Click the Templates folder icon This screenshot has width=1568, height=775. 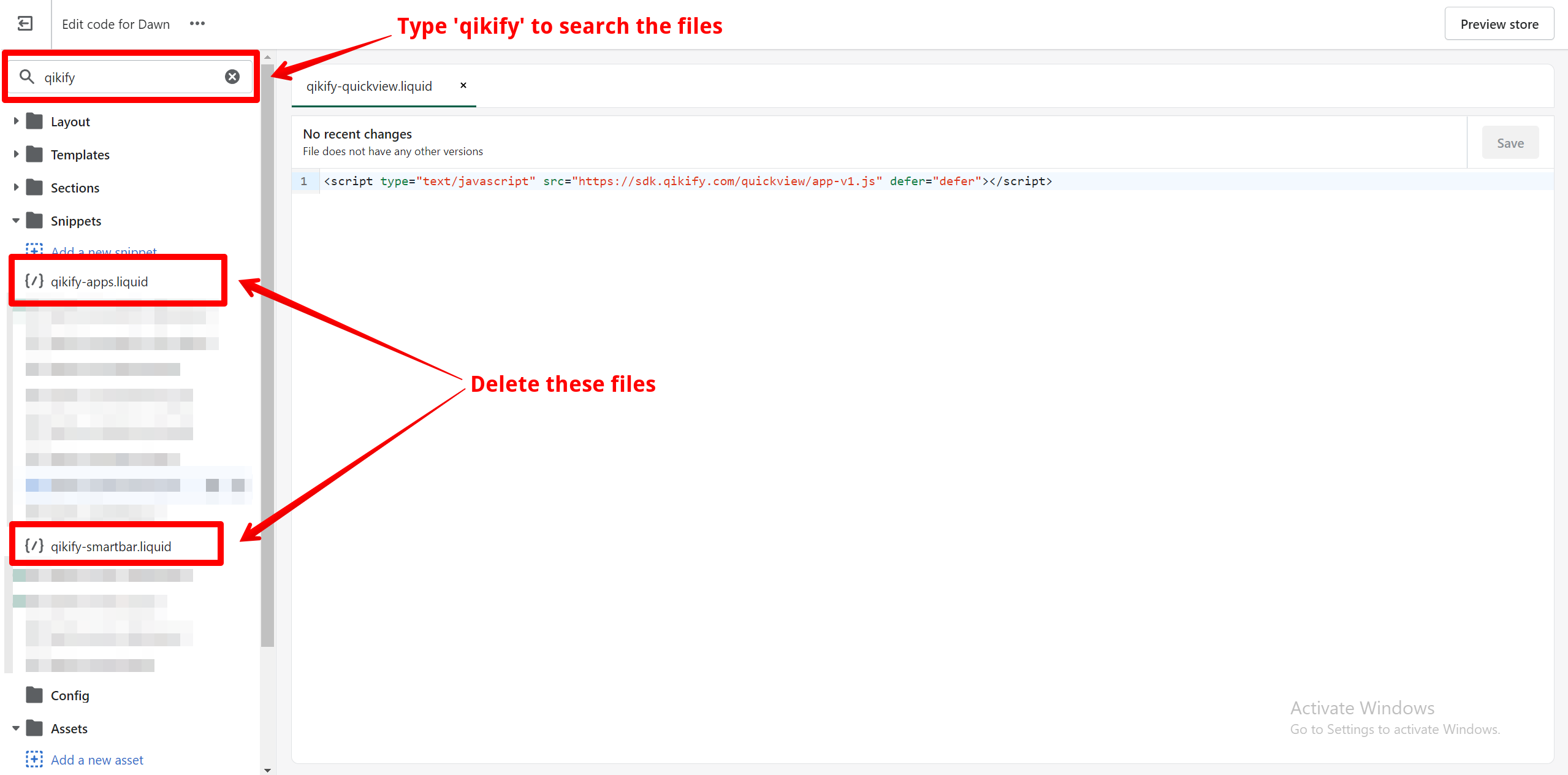pos(34,155)
